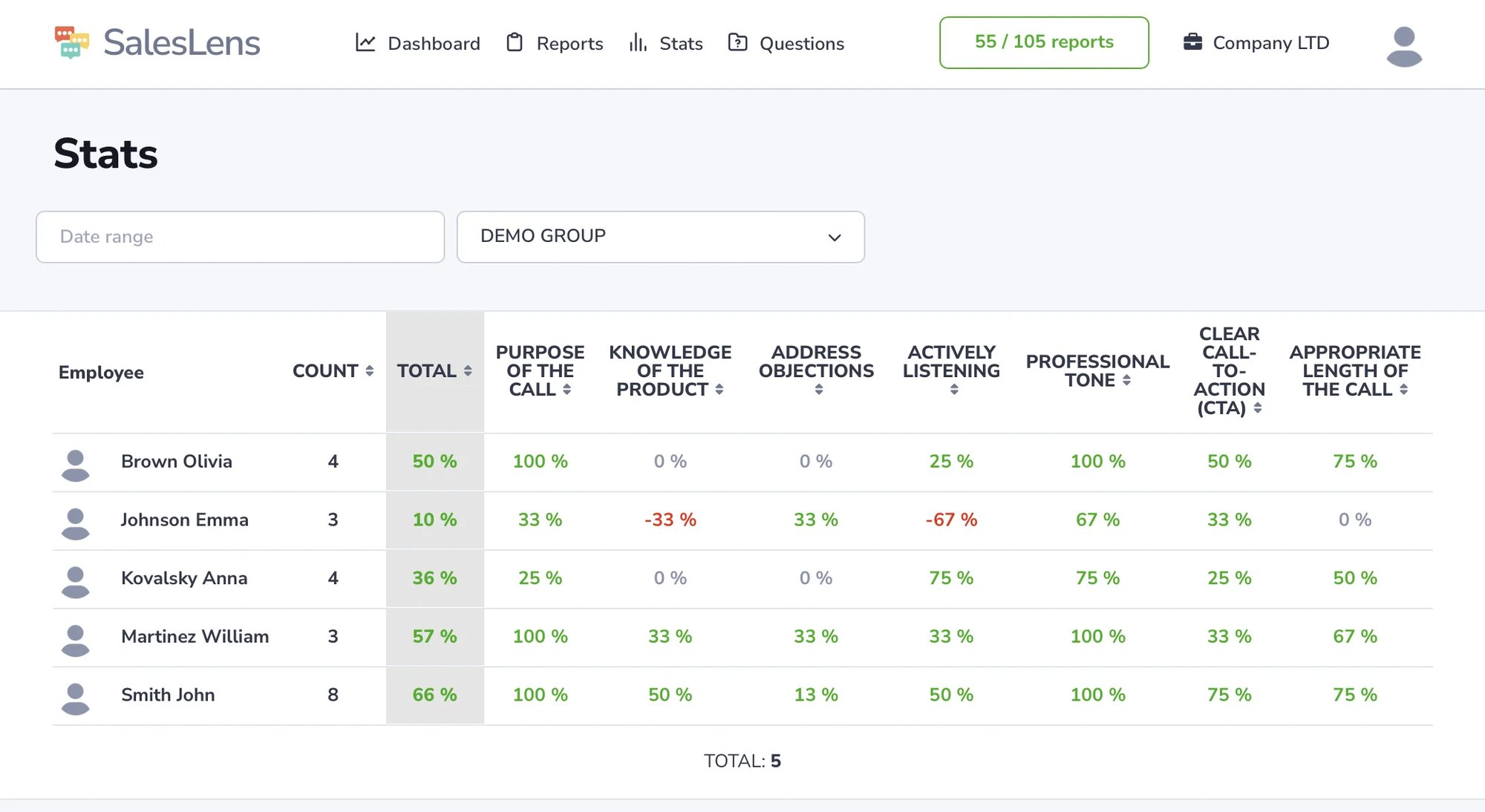Click Smith John's 13 % objections score
The height and width of the screenshot is (812, 1485).
pyautogui.click(x=816, y=695)
